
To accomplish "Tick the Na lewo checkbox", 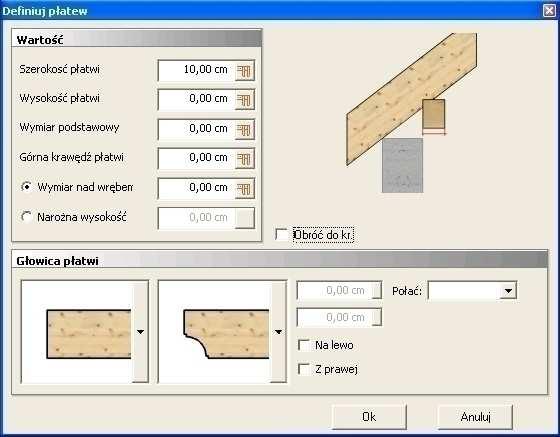I will coord(304,345).
